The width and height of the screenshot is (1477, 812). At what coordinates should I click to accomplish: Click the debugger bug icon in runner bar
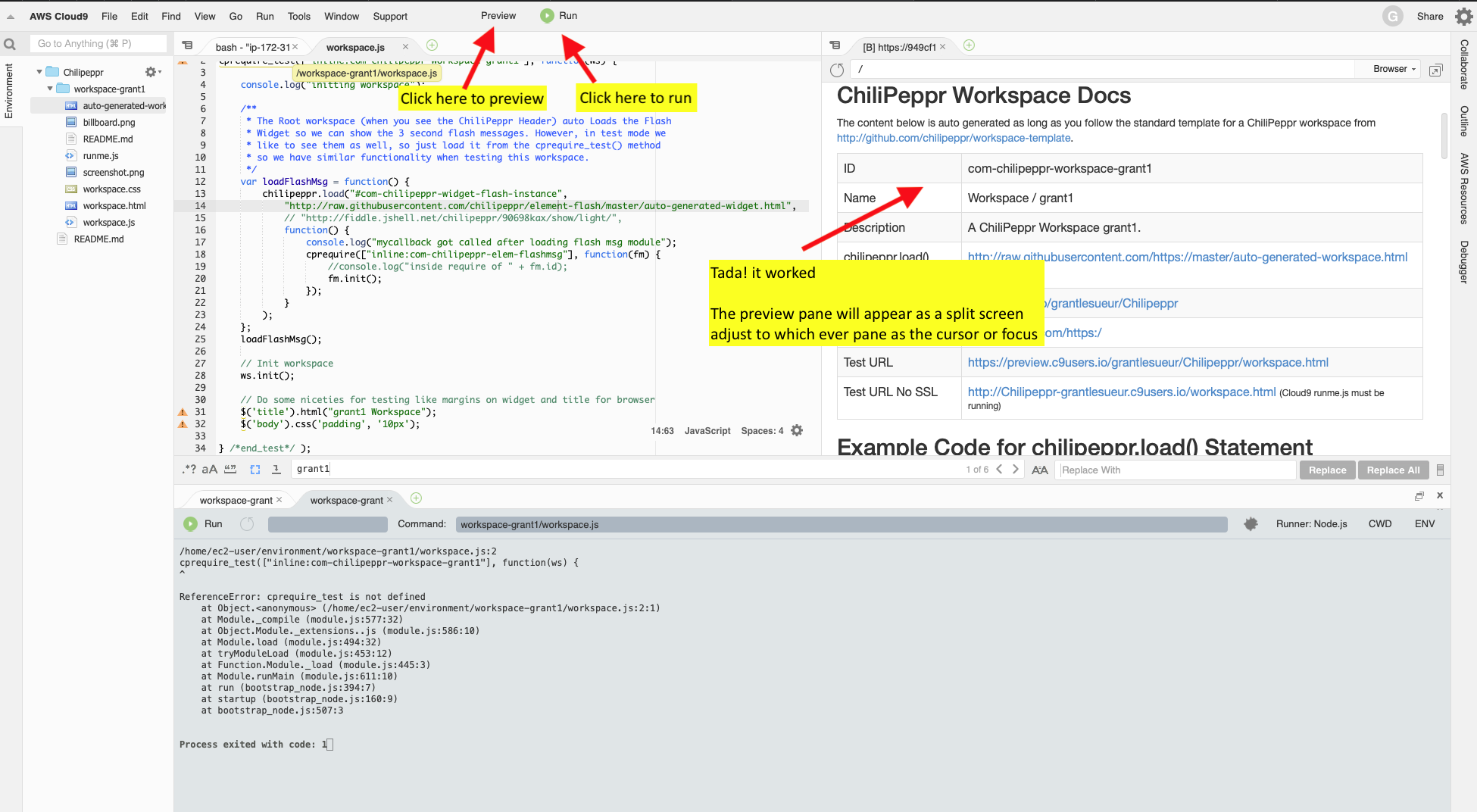(x=1251, y=523)
